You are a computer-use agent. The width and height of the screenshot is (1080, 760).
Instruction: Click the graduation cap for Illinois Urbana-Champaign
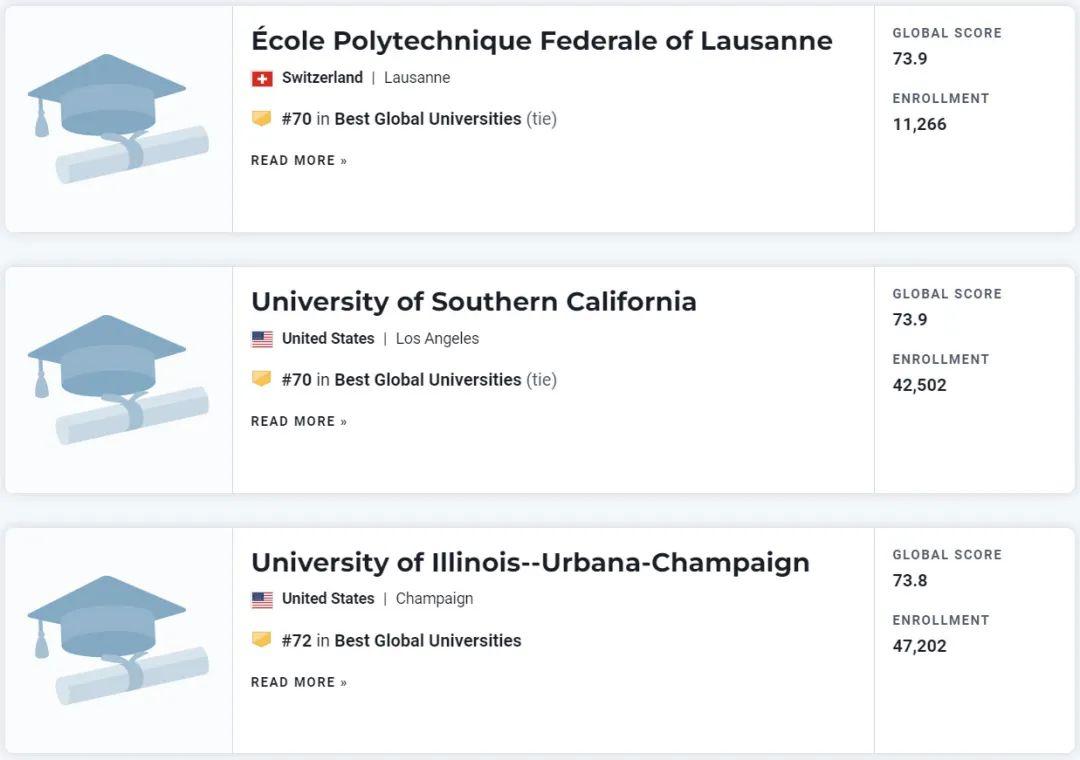point(118,641)
